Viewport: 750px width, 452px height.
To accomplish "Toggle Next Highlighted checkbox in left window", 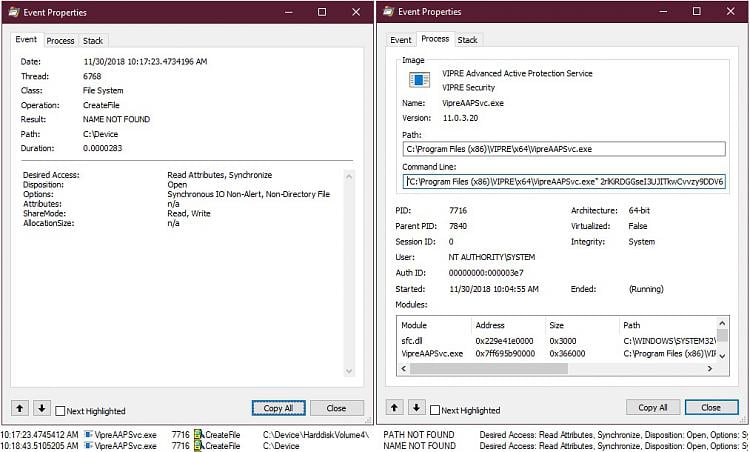I will [60, 411].
